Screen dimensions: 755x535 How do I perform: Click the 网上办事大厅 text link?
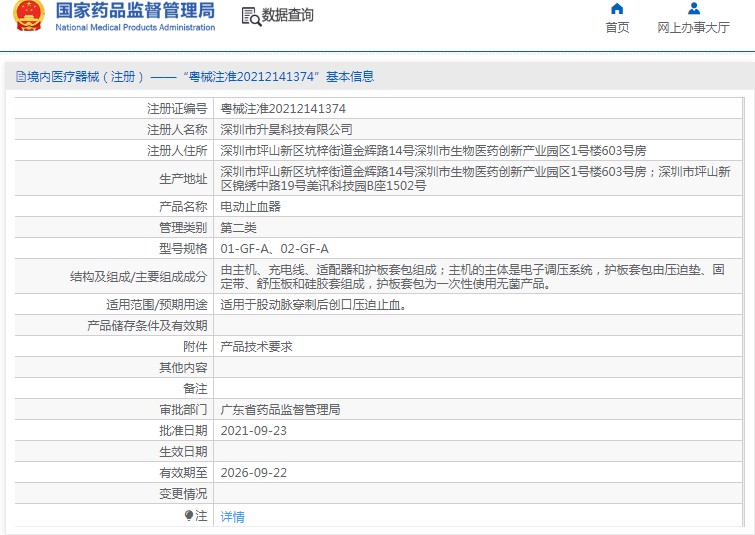click(x=693, y=27)
